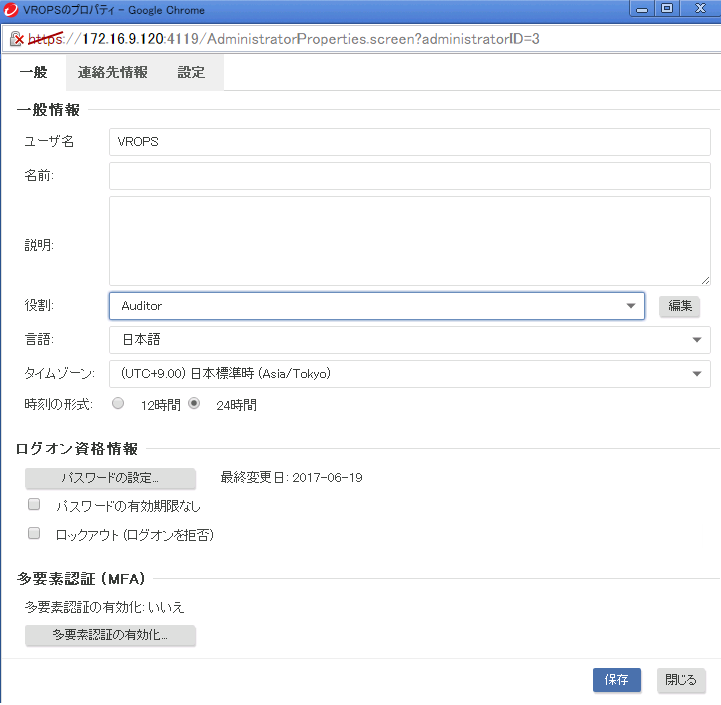The width and height of the screenshot is (721, 705).
Task: Switch to the 連絡先情報 tab
Action: 113,73
